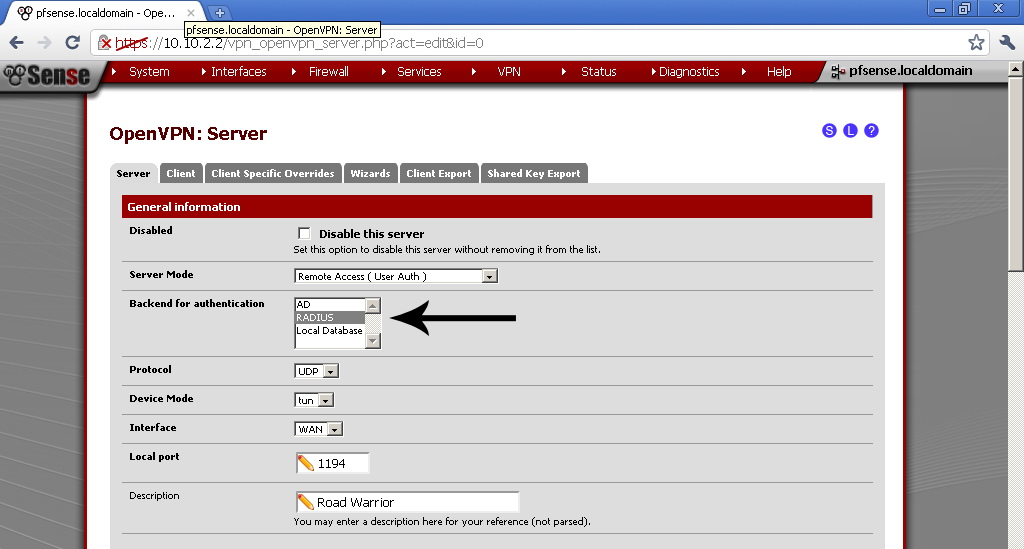This screenshot has width=1024, height=549.
Task: Click the Local port input field
Action: click(332, 463)
